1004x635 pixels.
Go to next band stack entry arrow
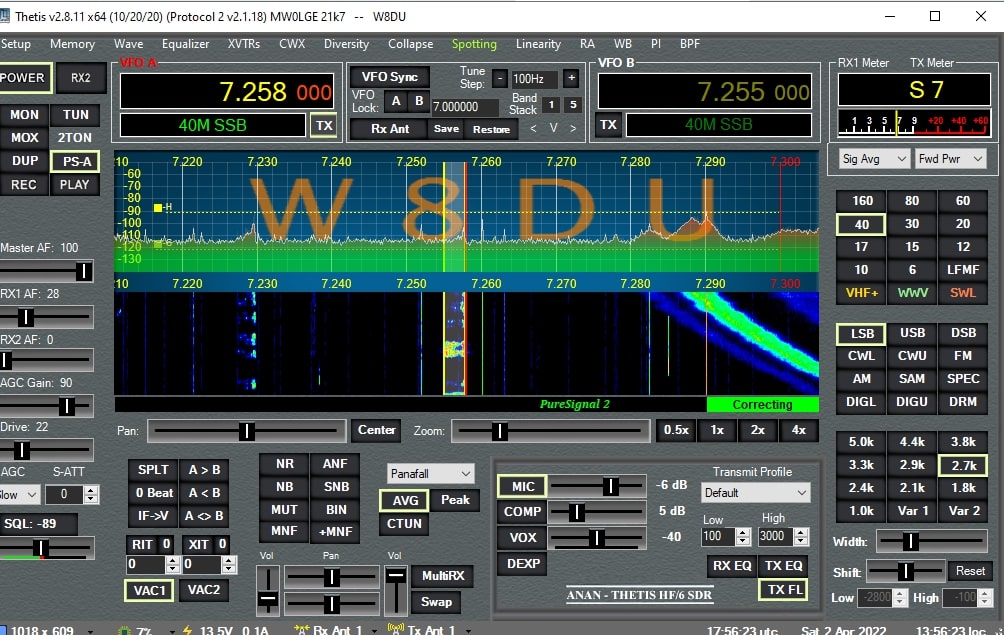(573, 128)
